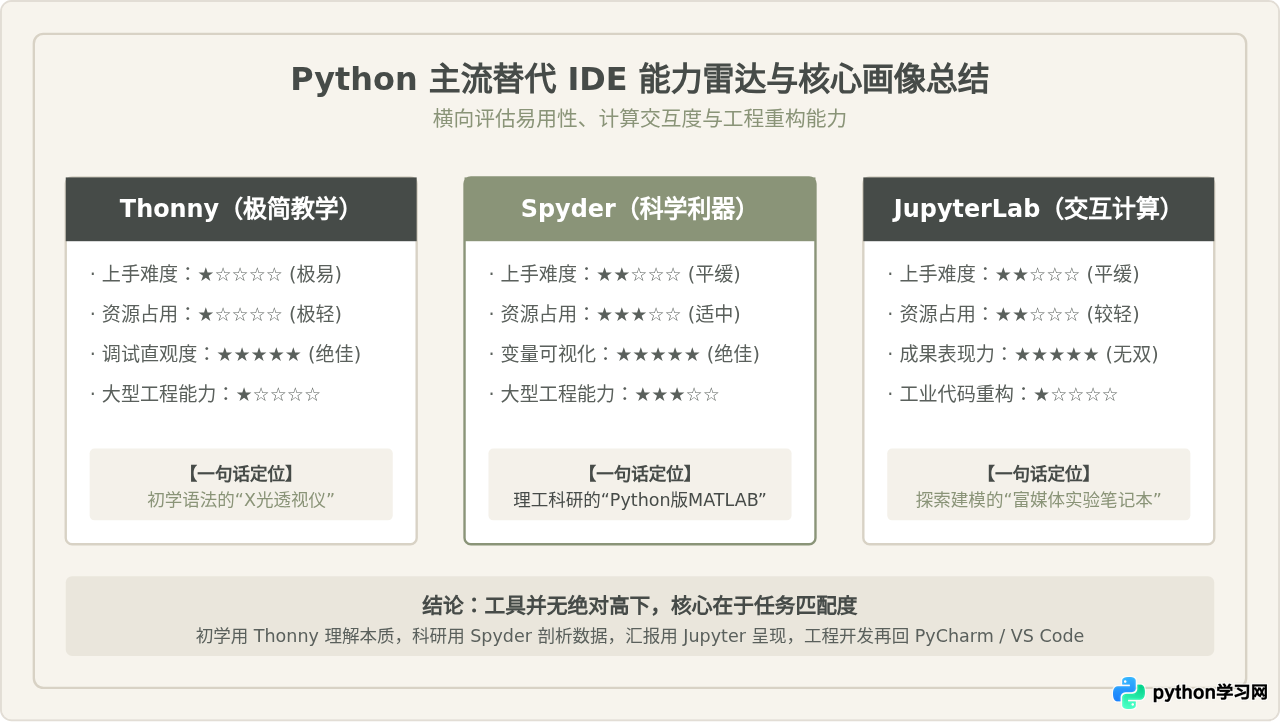The image size is (1280, 722).
Task: Select the conclusion line starting "初学用 Thonny 理解本质"
Action: pyautogui.click(x=640, y=636)
